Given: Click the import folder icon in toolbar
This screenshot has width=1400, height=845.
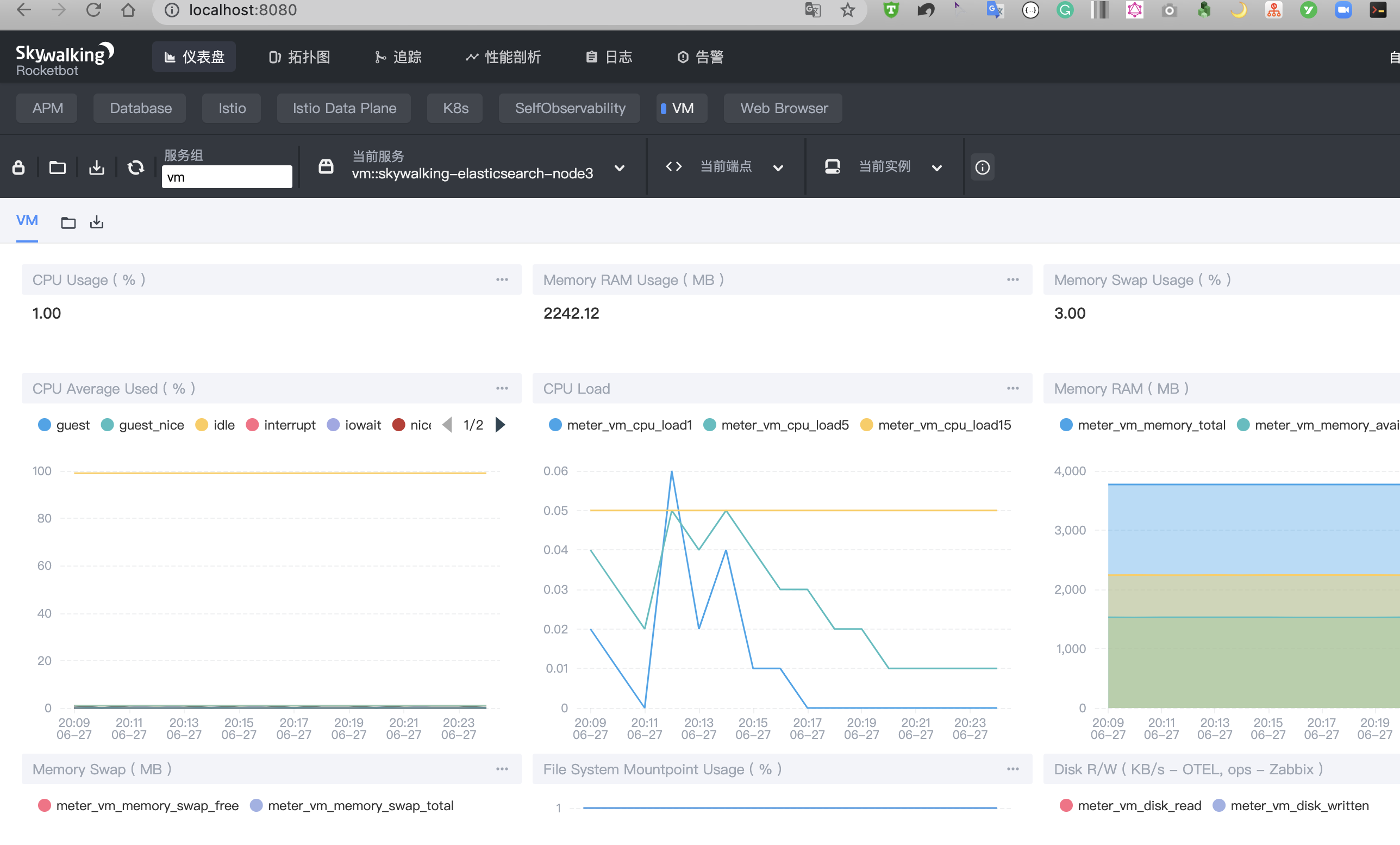Looking at the screenshot, I should click(58, 167).
